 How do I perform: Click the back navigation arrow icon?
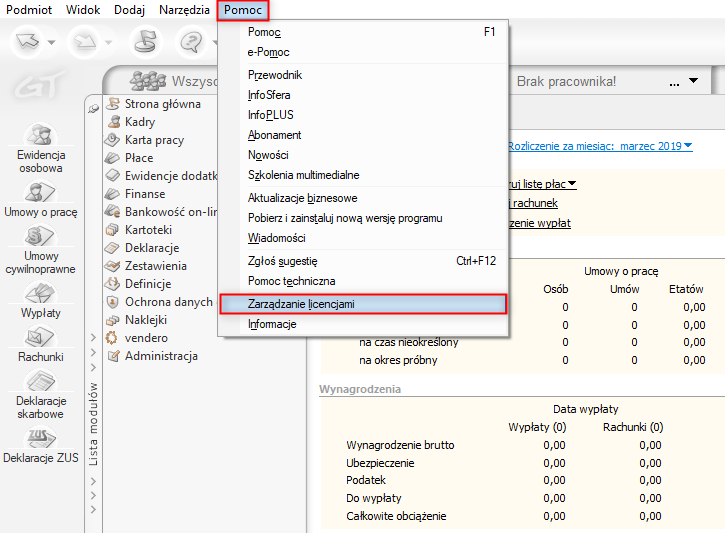[x=27, y=42]
